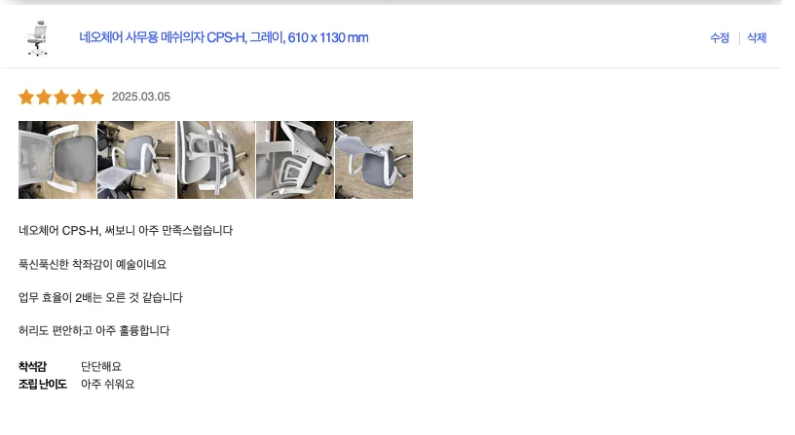Open the fourth review photo thumbnail
This screenshot has height=435, width=795.
click(x=295, y=160)
